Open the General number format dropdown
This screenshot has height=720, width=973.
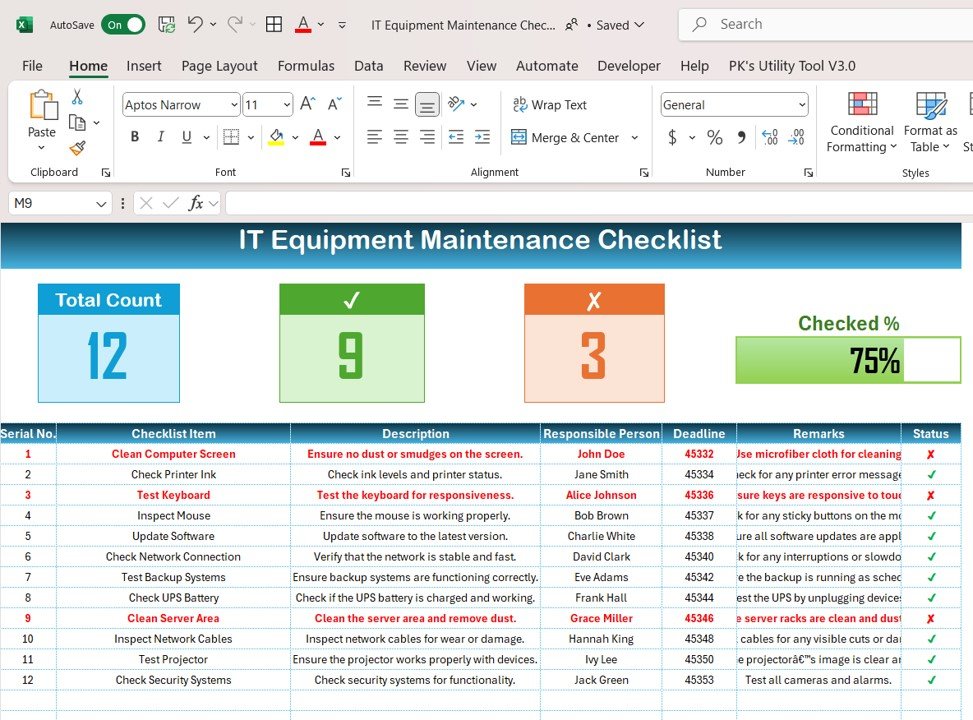802,105
